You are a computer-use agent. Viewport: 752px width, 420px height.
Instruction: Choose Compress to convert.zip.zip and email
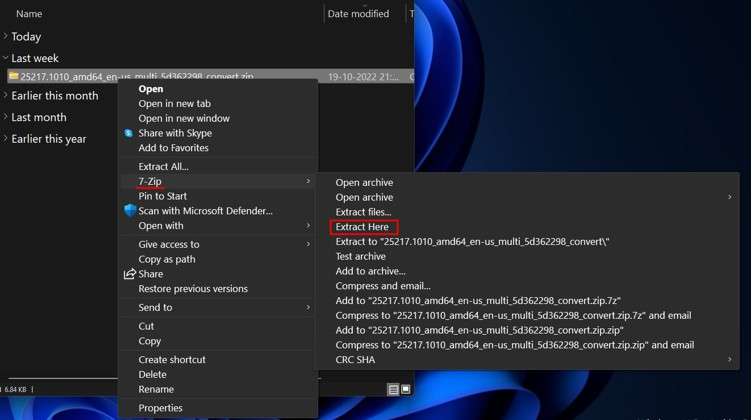515,345
